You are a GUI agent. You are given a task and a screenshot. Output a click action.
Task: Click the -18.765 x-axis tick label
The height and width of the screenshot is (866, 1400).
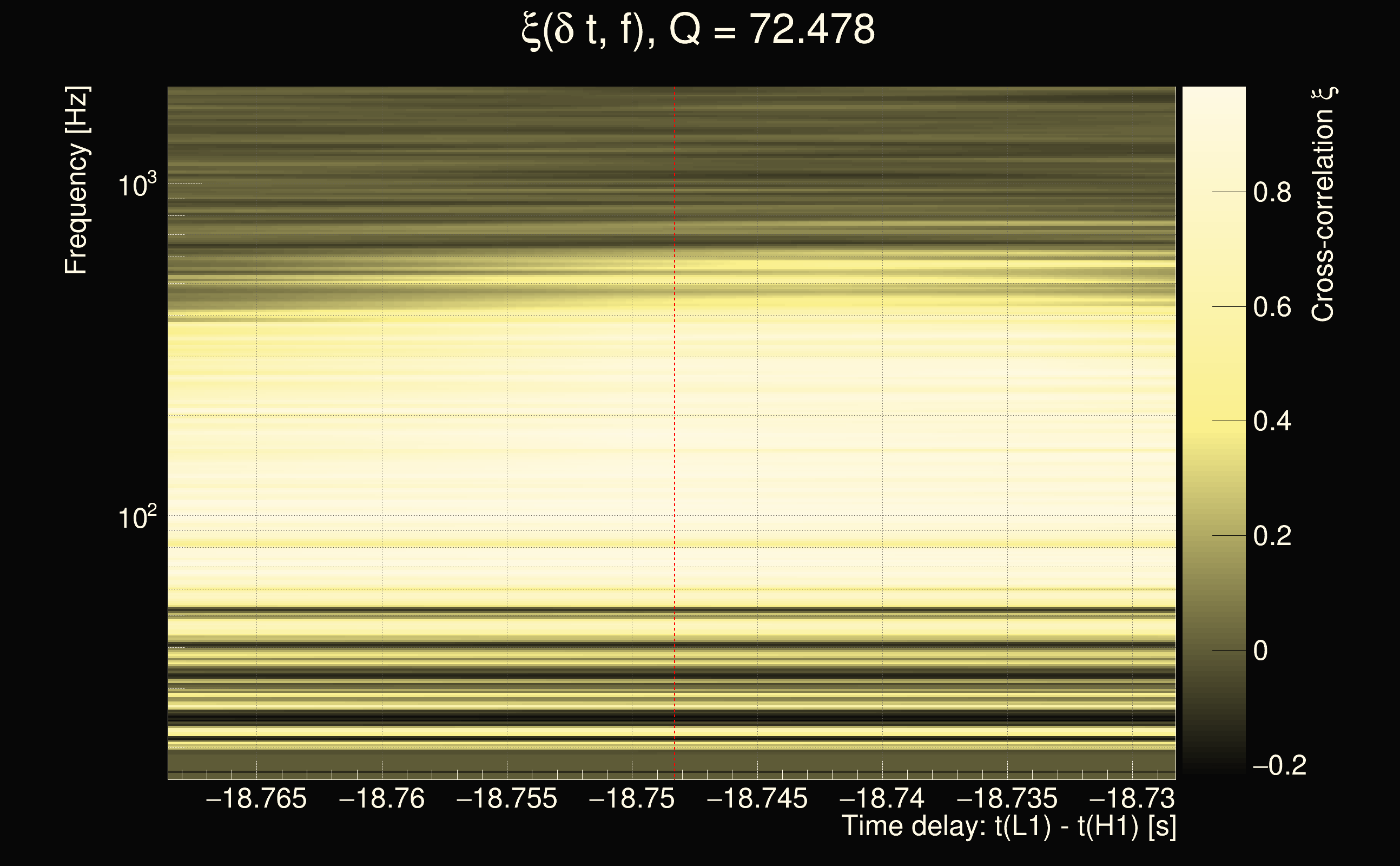[256, 798]
